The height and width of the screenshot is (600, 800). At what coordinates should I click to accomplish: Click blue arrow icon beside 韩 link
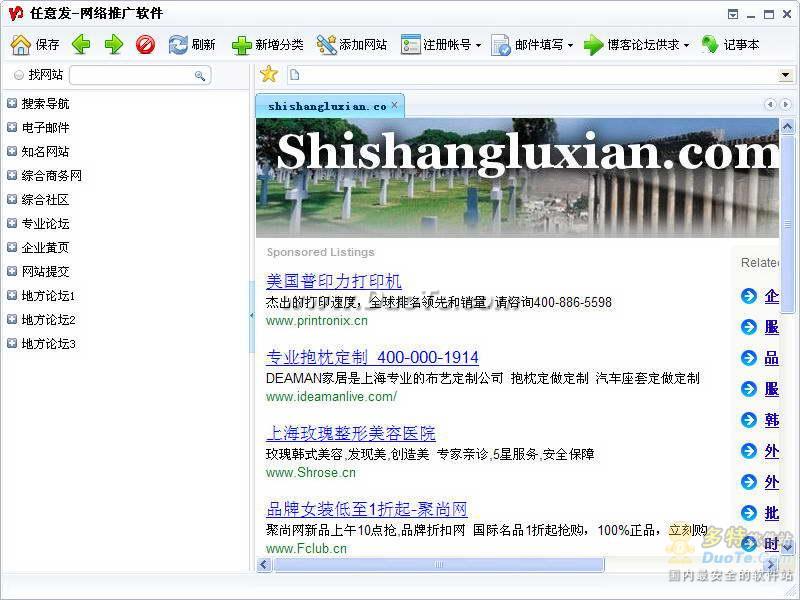(x=748, y=419)
